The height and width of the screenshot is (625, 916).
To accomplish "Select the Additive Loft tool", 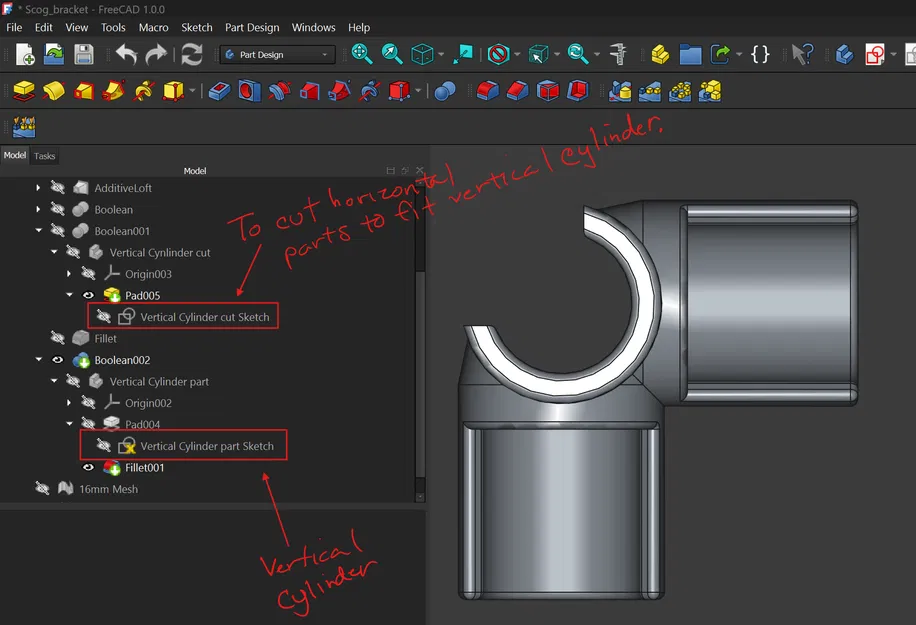I will click(x=84, y=91).
